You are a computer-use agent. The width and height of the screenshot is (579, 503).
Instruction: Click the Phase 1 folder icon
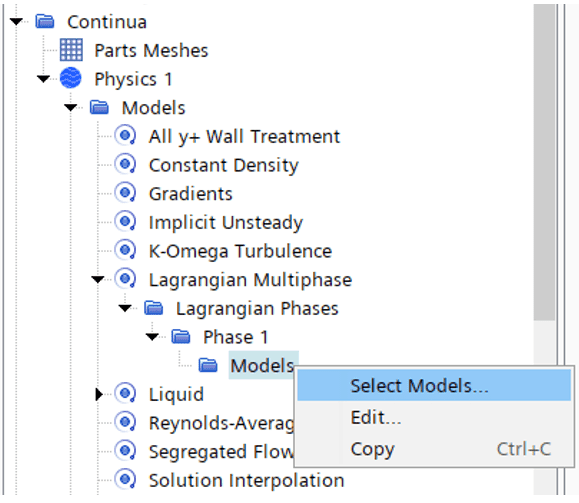pyautogui.click(x=181, y=337)
